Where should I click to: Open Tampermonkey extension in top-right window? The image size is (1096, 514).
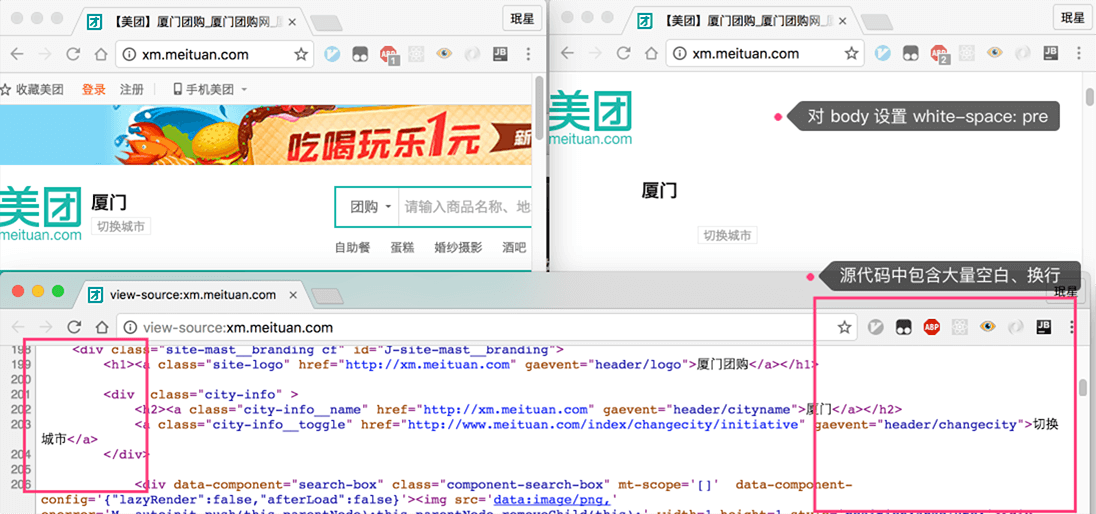(x=911, y=53)
